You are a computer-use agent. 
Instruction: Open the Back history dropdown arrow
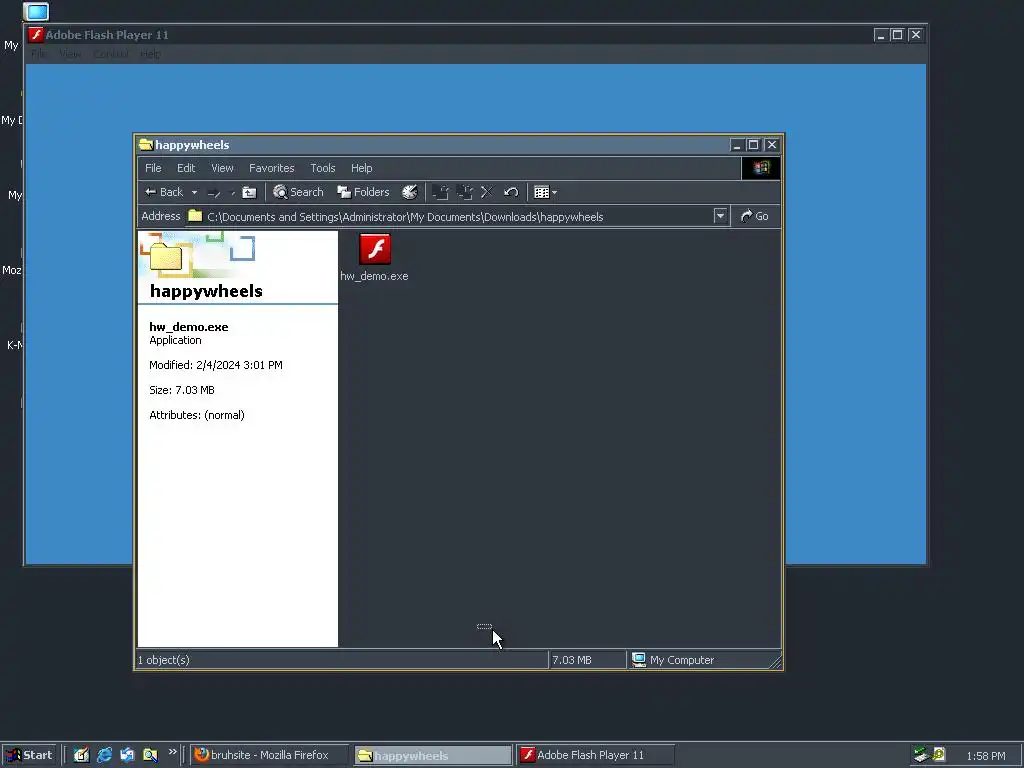(194, 193)
